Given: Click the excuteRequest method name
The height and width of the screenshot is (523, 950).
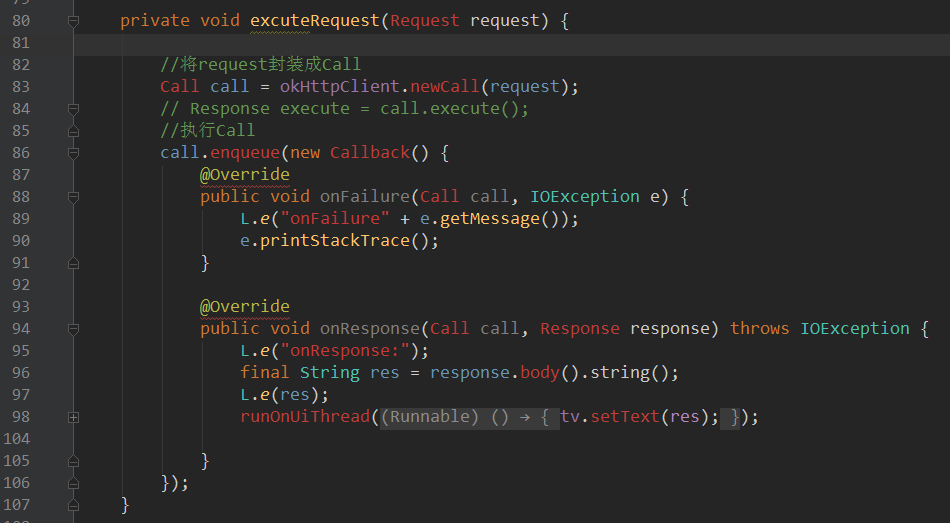Looking at the screenshot, I should pyautogui.click(x=315, y=21).
